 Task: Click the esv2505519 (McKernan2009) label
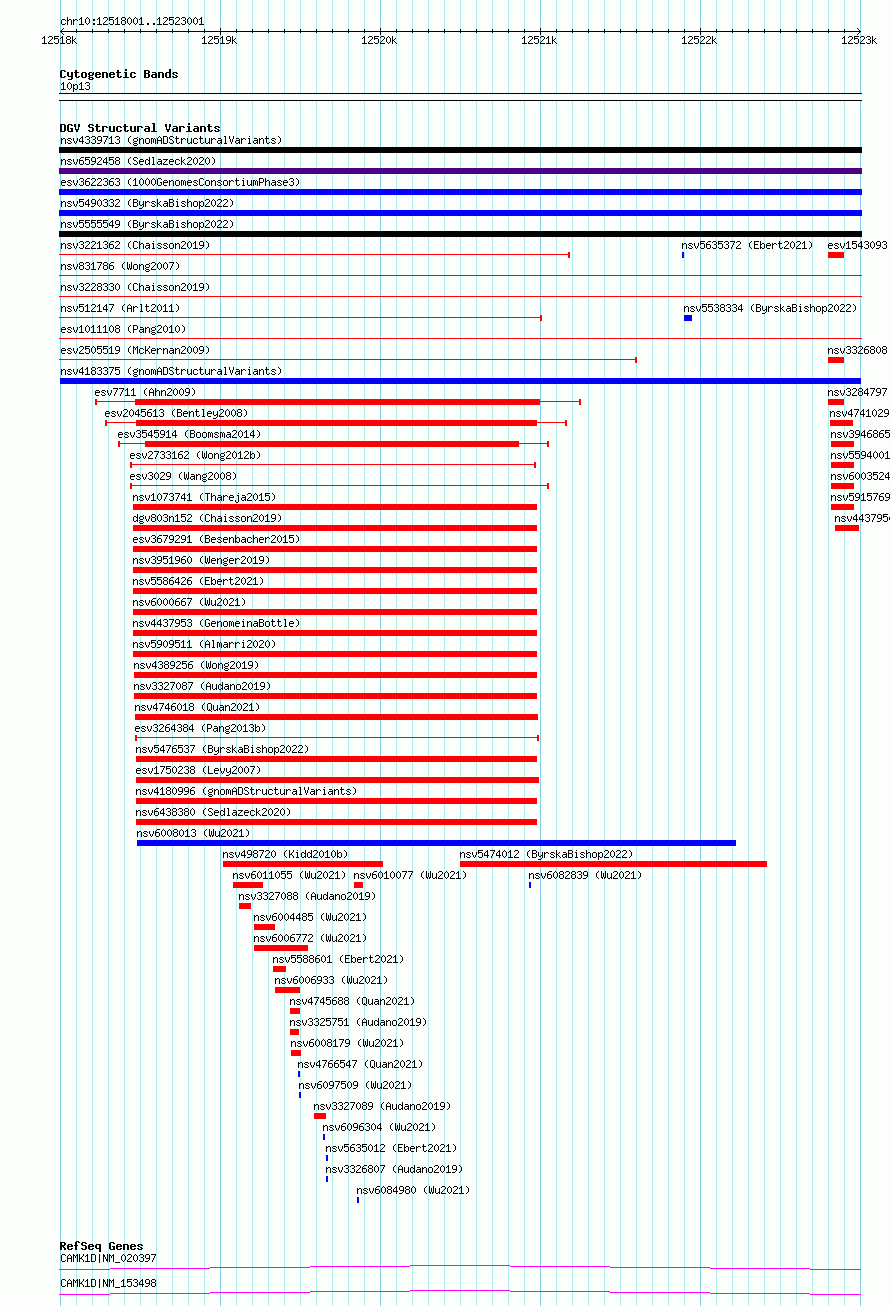(135, 350)
